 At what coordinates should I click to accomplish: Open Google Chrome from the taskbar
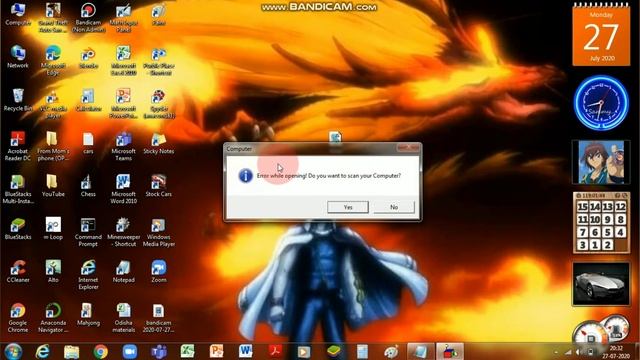(x=100, y=351)
